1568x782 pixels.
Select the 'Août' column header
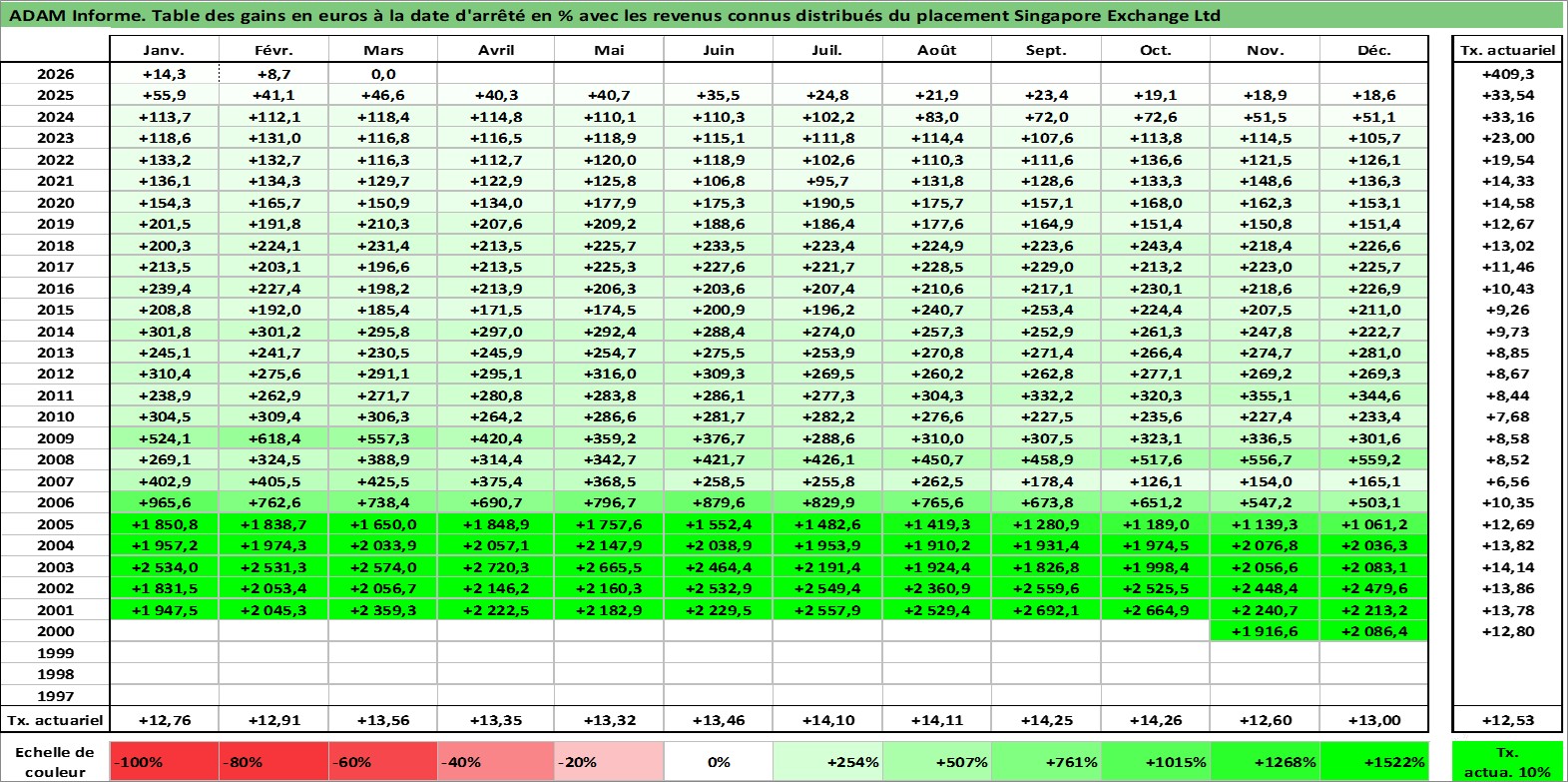click(937, 50)
